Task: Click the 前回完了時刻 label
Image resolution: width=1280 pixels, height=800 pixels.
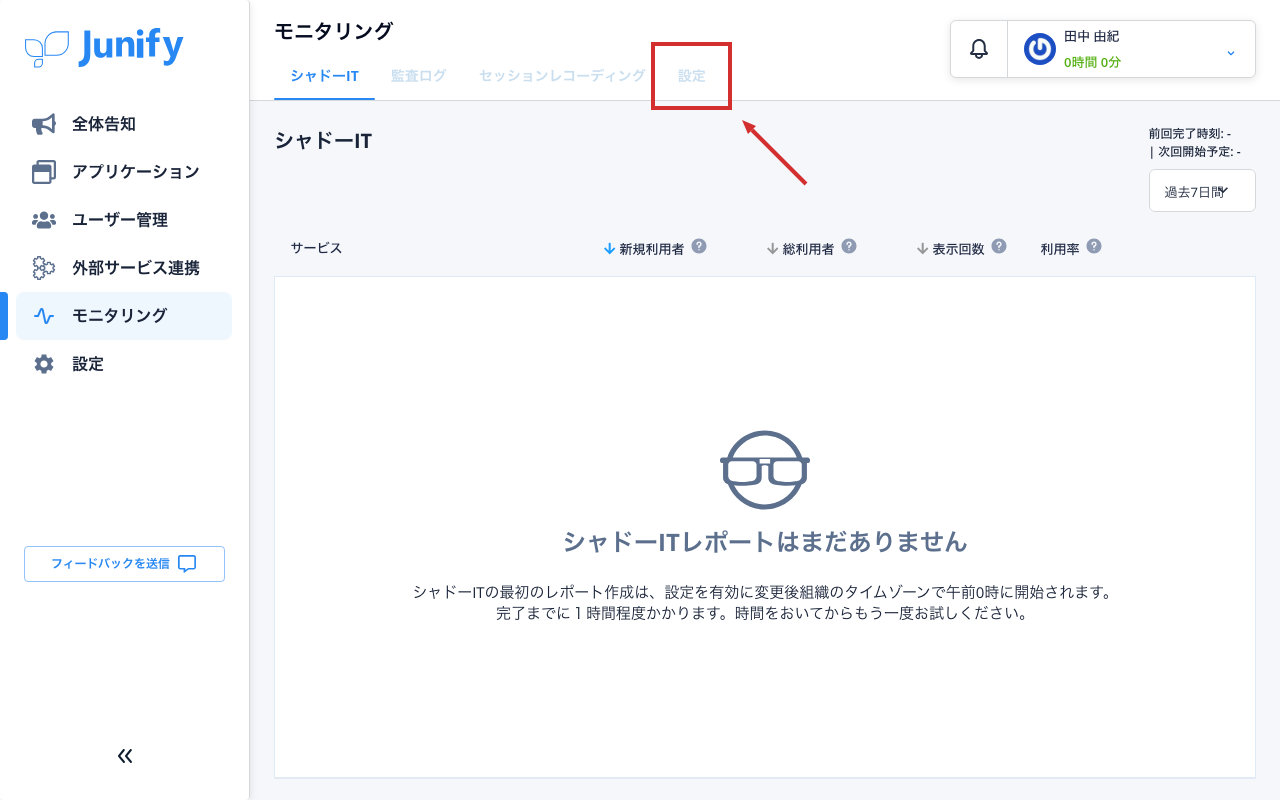Action: click(x=1190, y=133)
